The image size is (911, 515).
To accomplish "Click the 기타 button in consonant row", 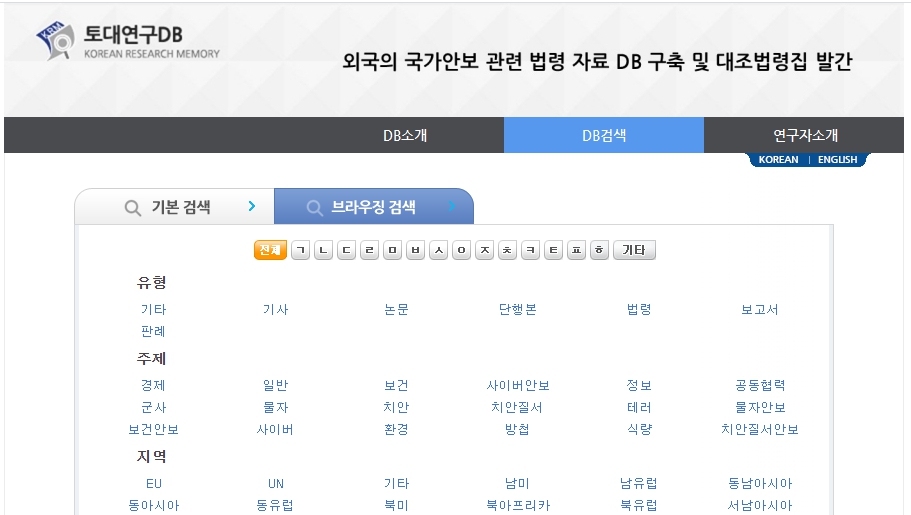I will point(634,251).
